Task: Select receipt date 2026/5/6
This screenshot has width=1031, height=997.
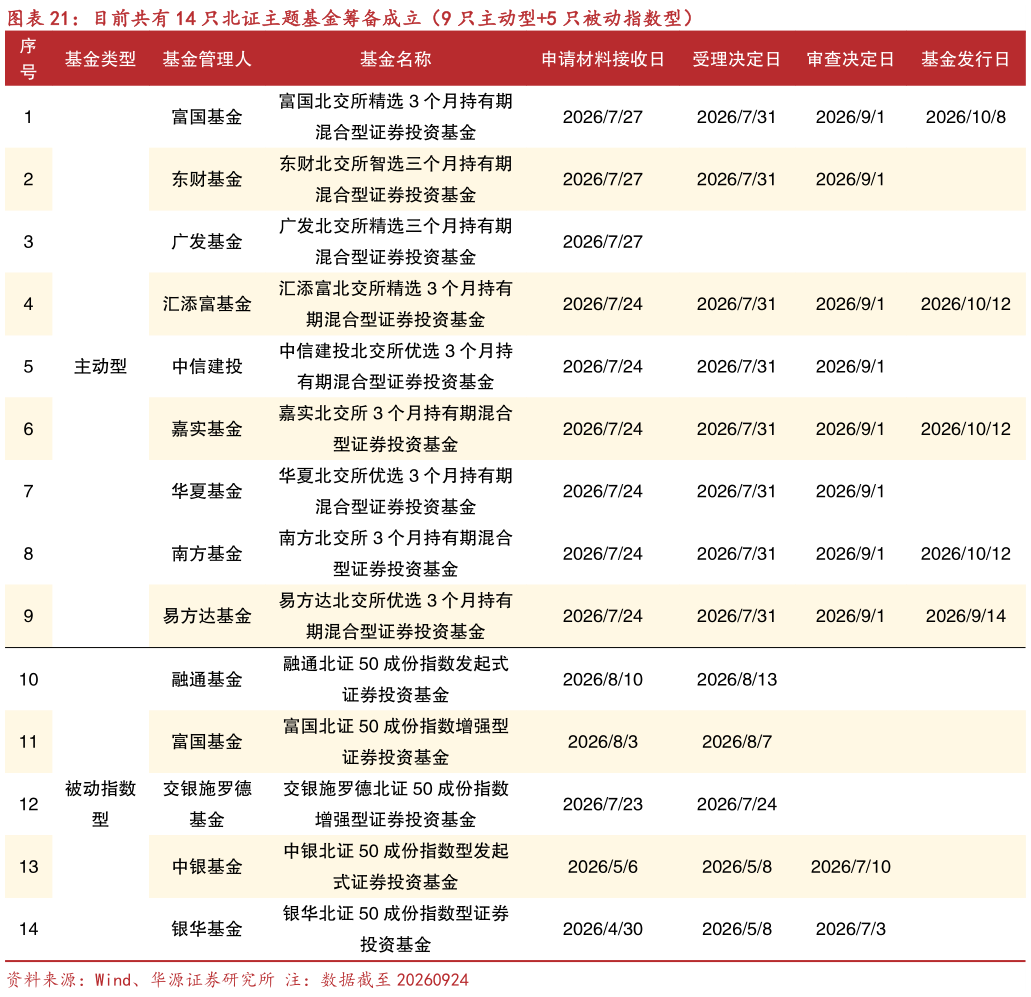Action: [x=602, y=867]
